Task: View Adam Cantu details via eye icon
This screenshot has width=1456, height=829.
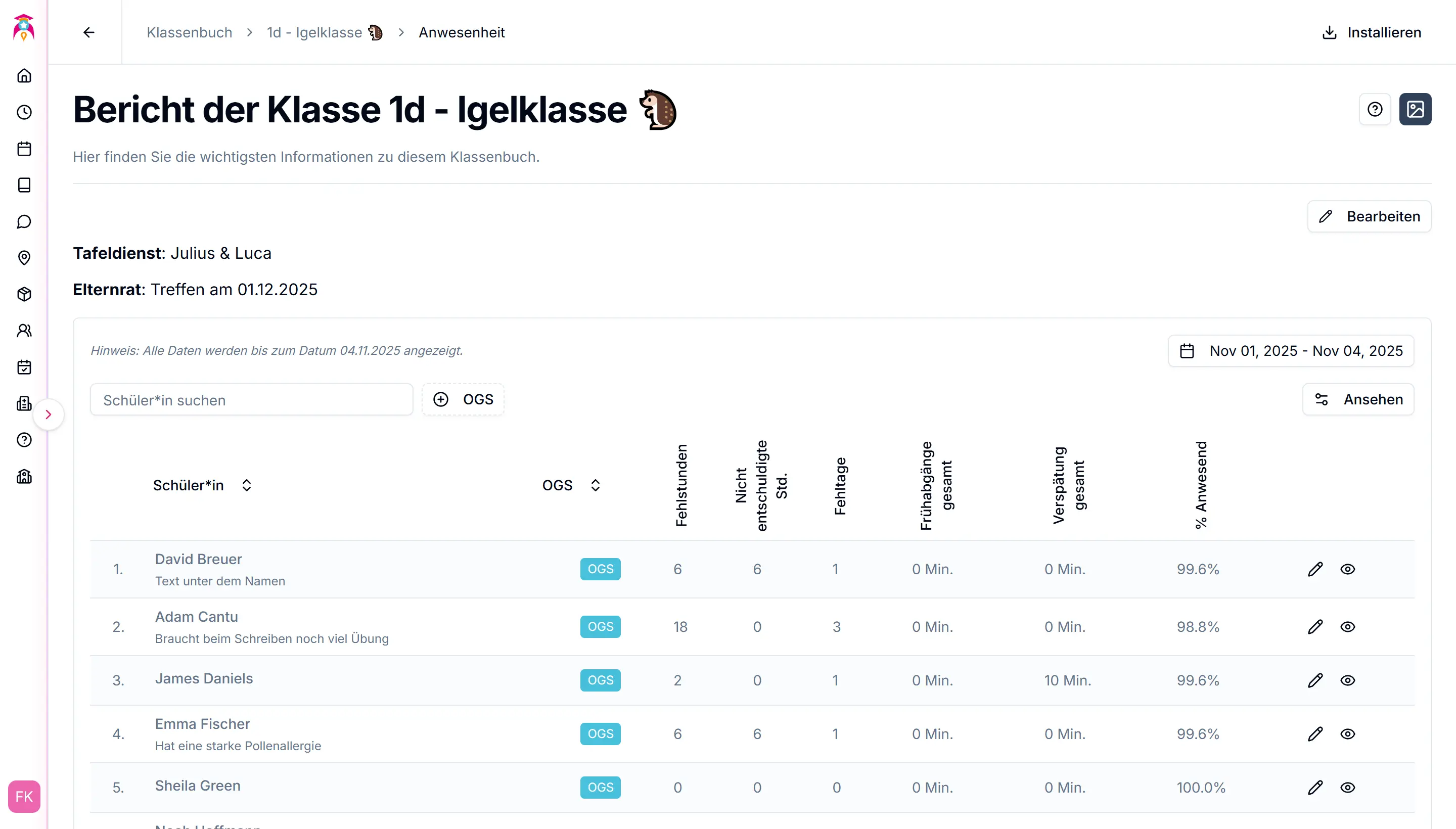Action: click(1347, 626)
